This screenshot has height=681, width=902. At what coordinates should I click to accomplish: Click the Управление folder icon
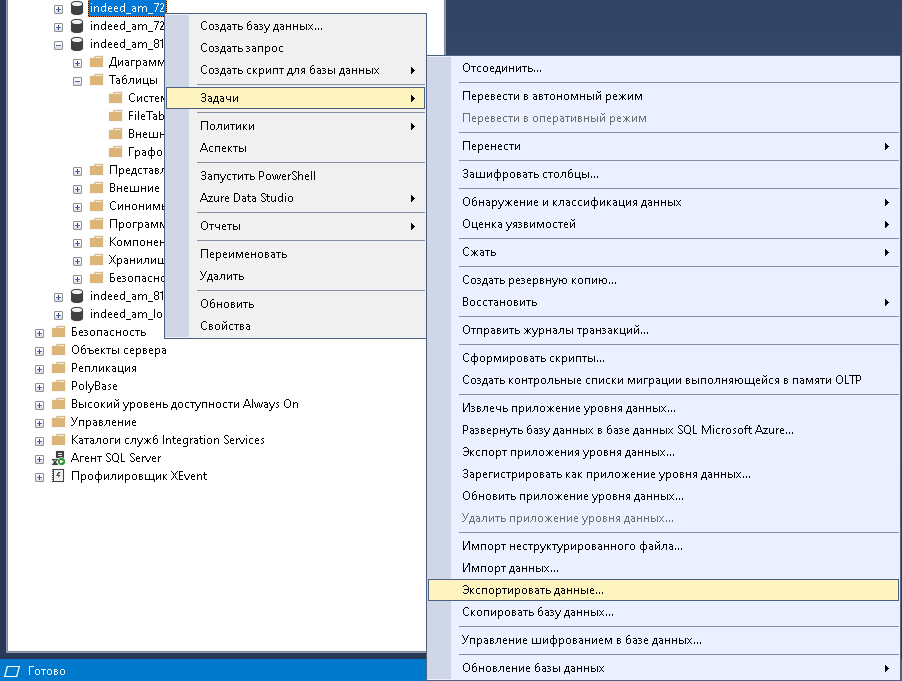point(58,422)
